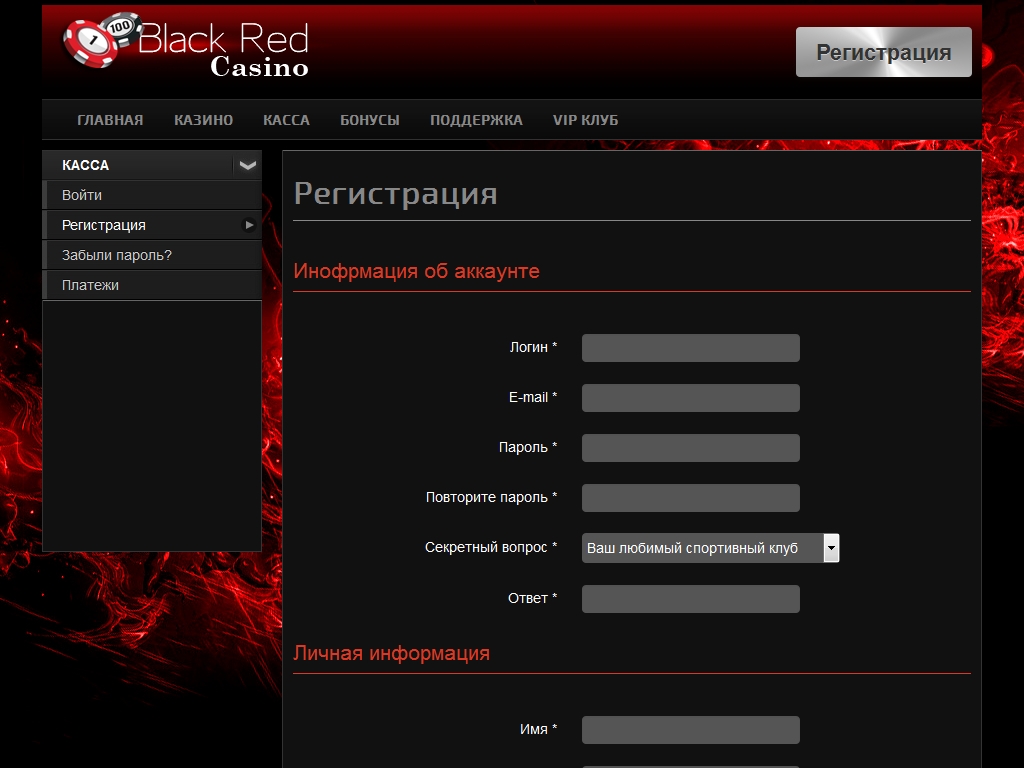This screenshot has height=768, width=1024.
Task: Click the Имя name field
Action: click(690, 730)
